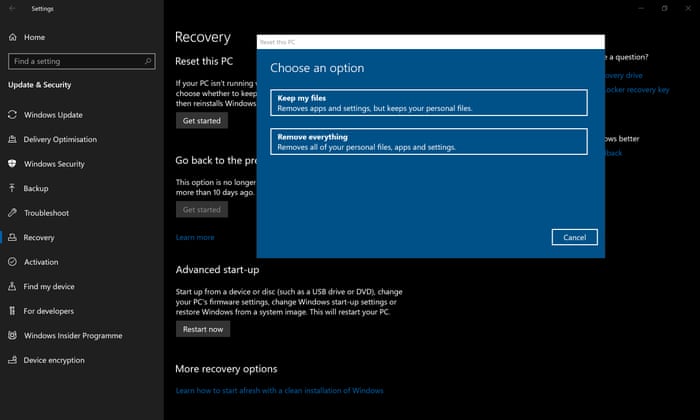Select Recovery in the sidebar
Viewport: 700px width, 420px height.
click(x=39, y=237)
